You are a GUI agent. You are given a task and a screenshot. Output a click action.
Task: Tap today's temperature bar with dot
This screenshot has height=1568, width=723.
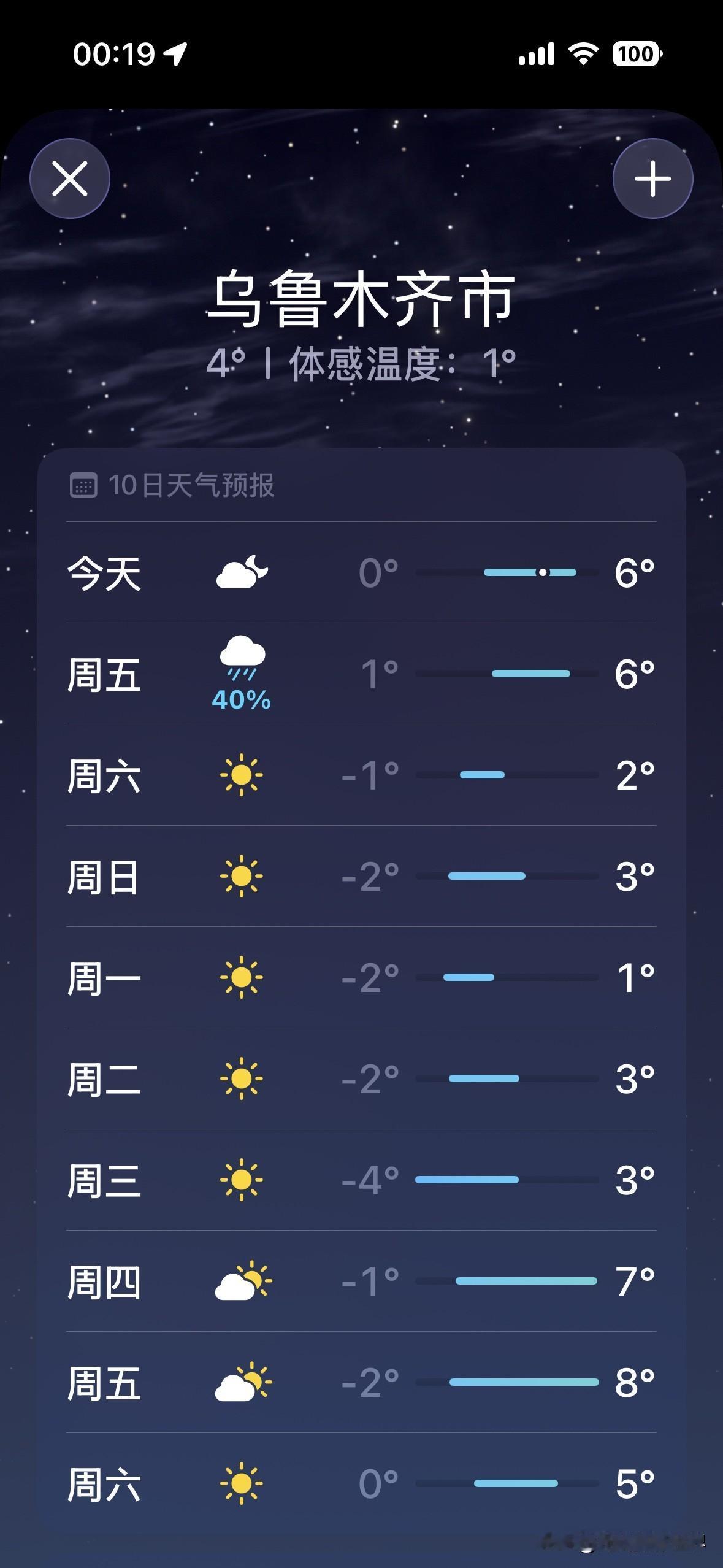tap(507, 572)
